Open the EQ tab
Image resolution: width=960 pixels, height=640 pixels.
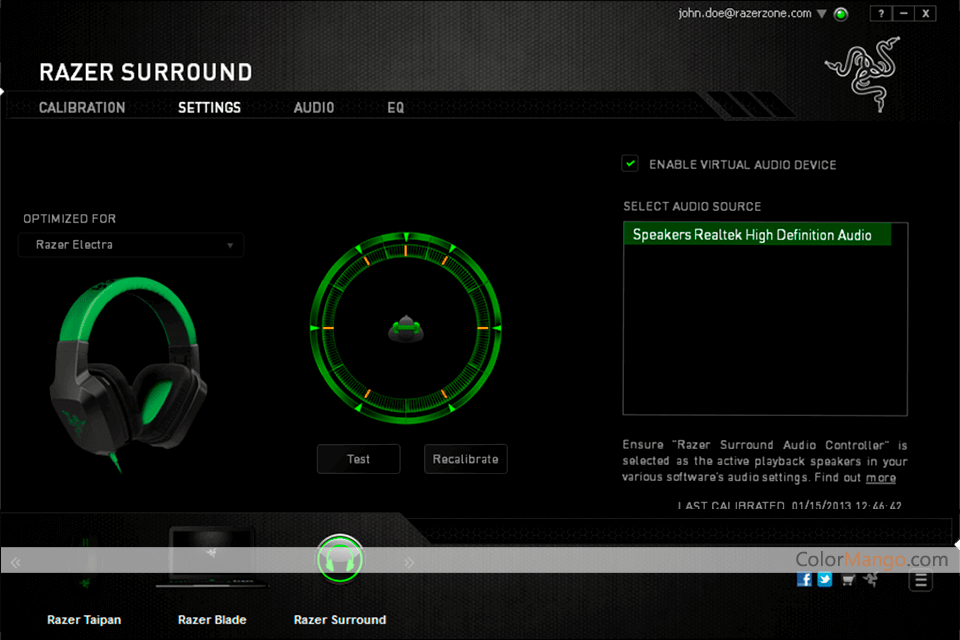(x=396, y=108)
